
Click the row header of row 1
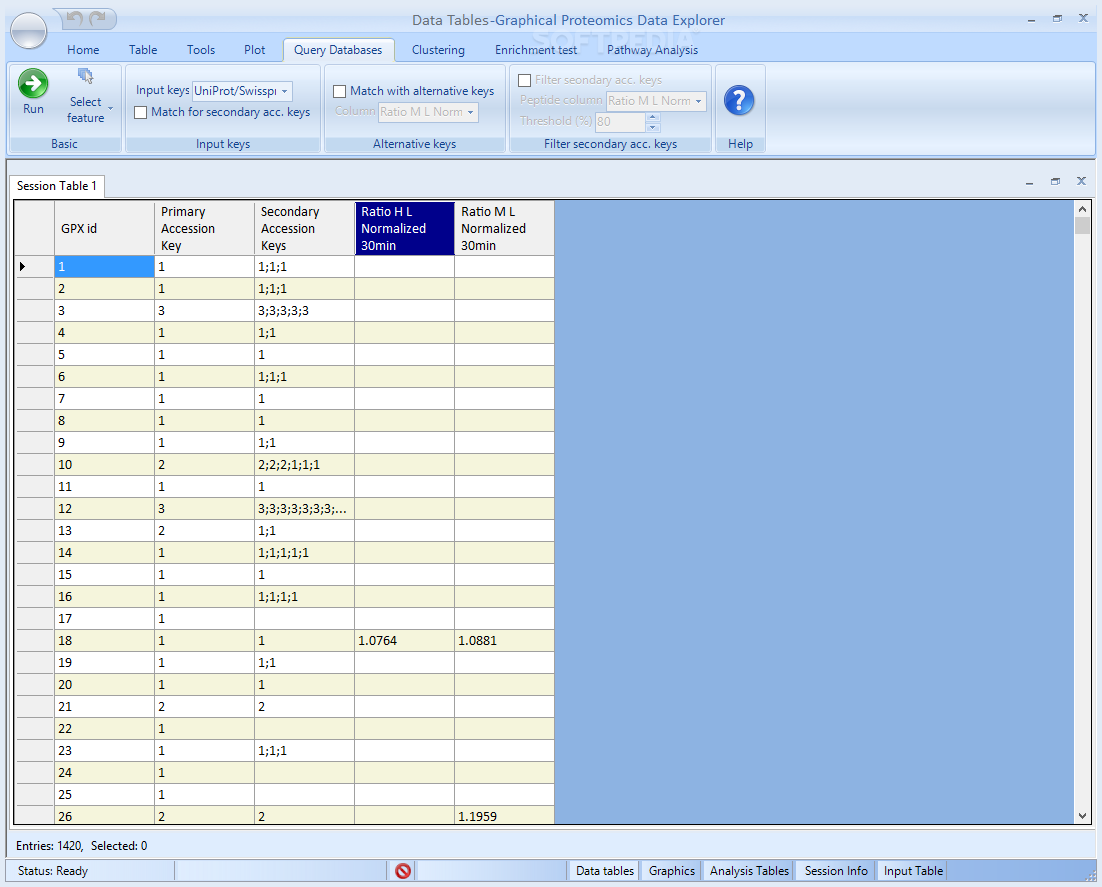(35, 267)
